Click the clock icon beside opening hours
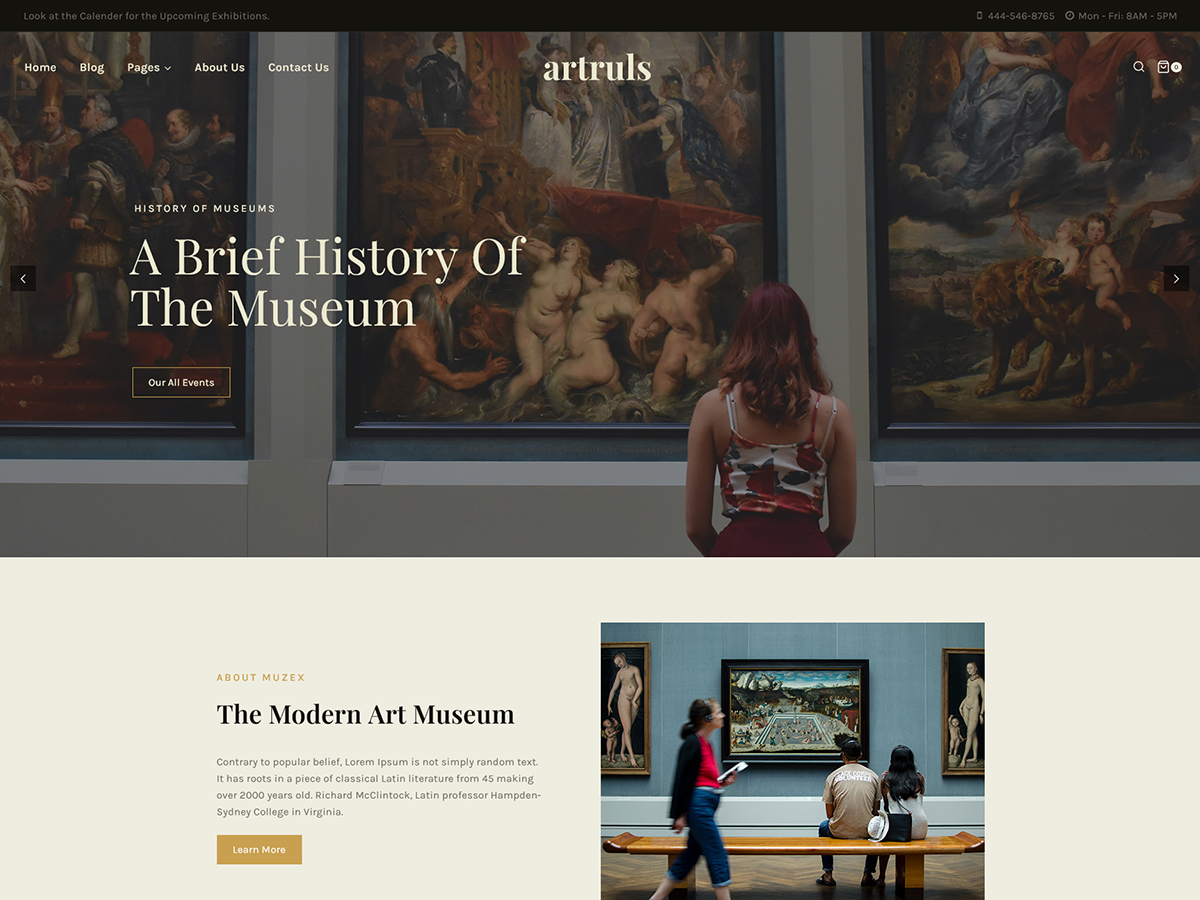 tap(1069, 16)
